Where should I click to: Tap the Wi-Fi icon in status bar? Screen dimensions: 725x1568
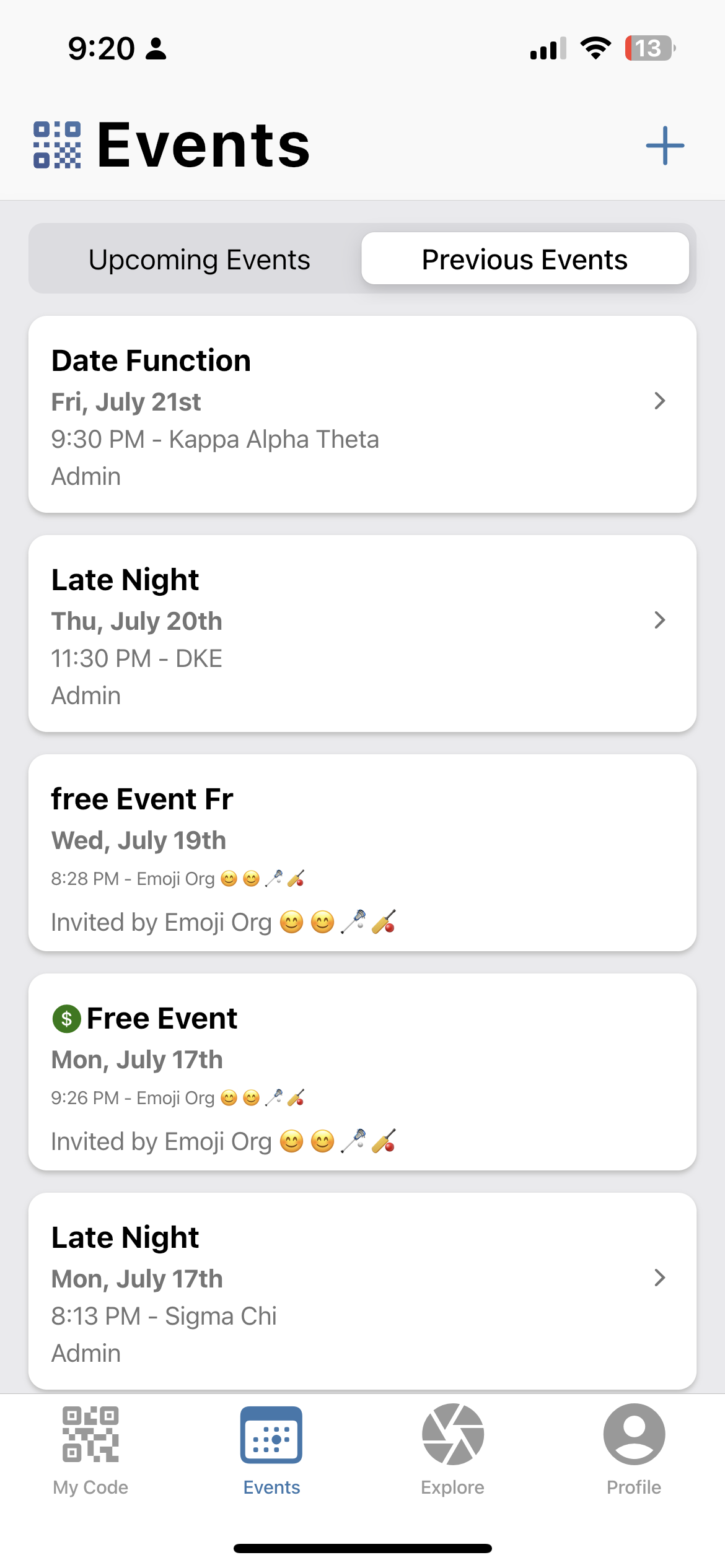pyautogui.click(x=595, y=48)
